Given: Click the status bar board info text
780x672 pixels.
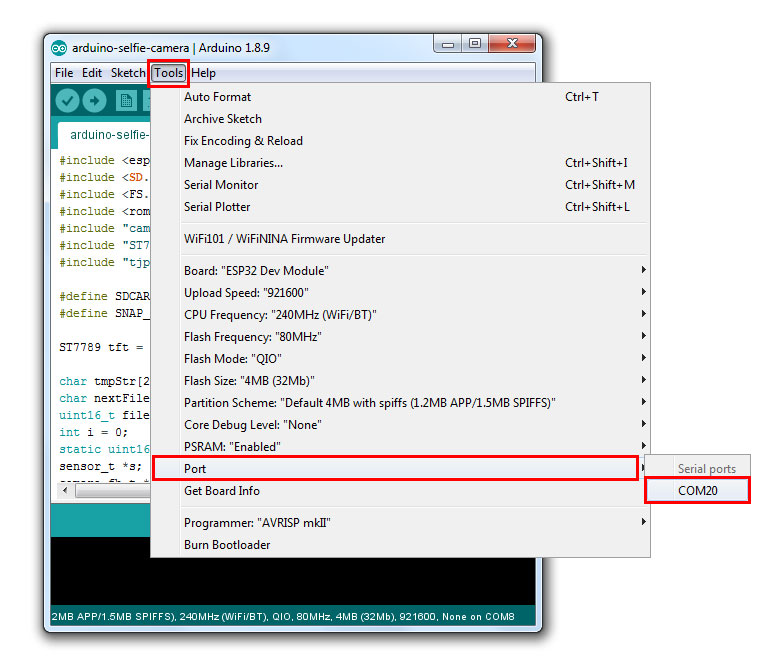Looking at the screenshot, I should tap(283, 617).
